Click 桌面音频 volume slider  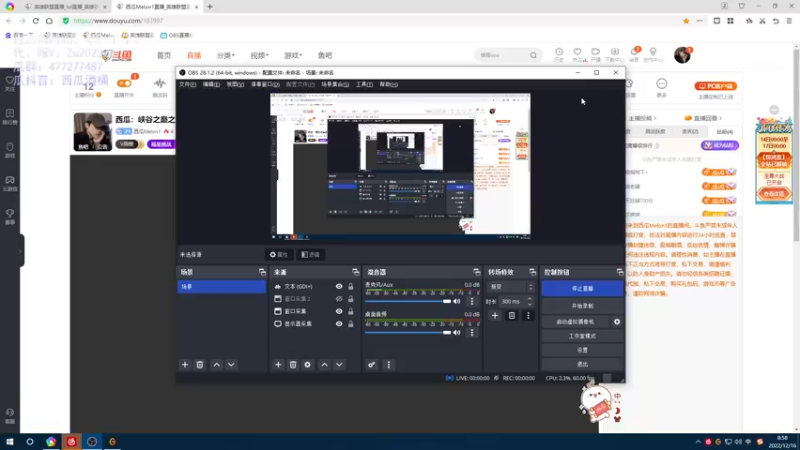tap(408, 333)
